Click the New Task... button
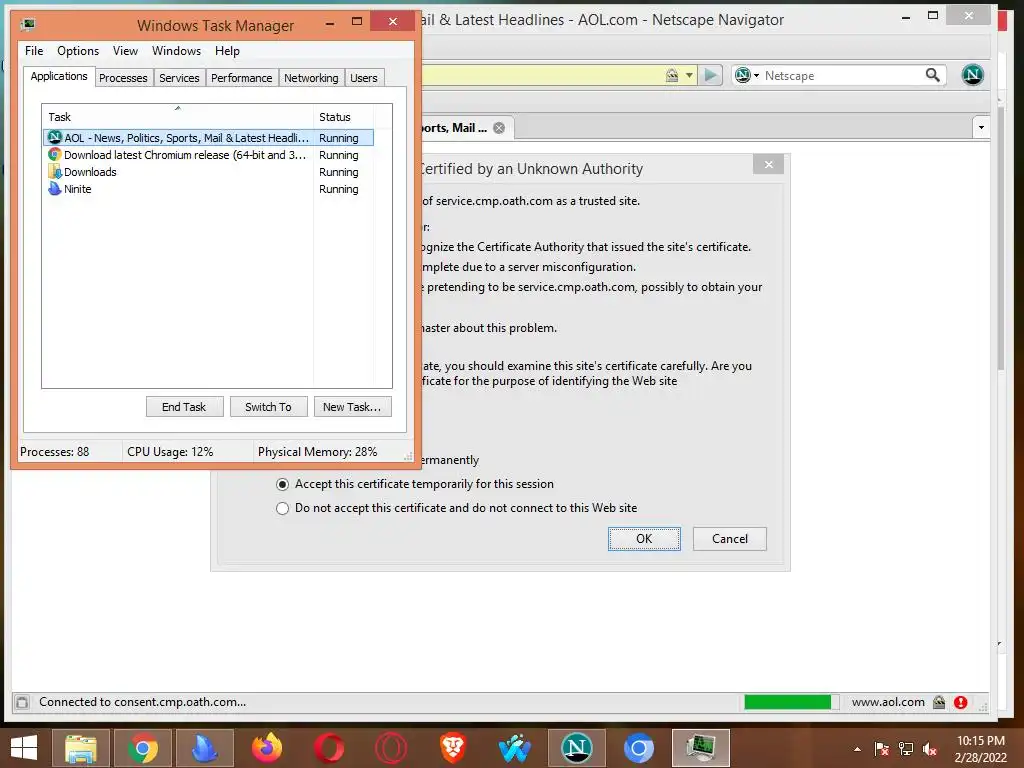 pyautogui.click(x=352, y=407)
